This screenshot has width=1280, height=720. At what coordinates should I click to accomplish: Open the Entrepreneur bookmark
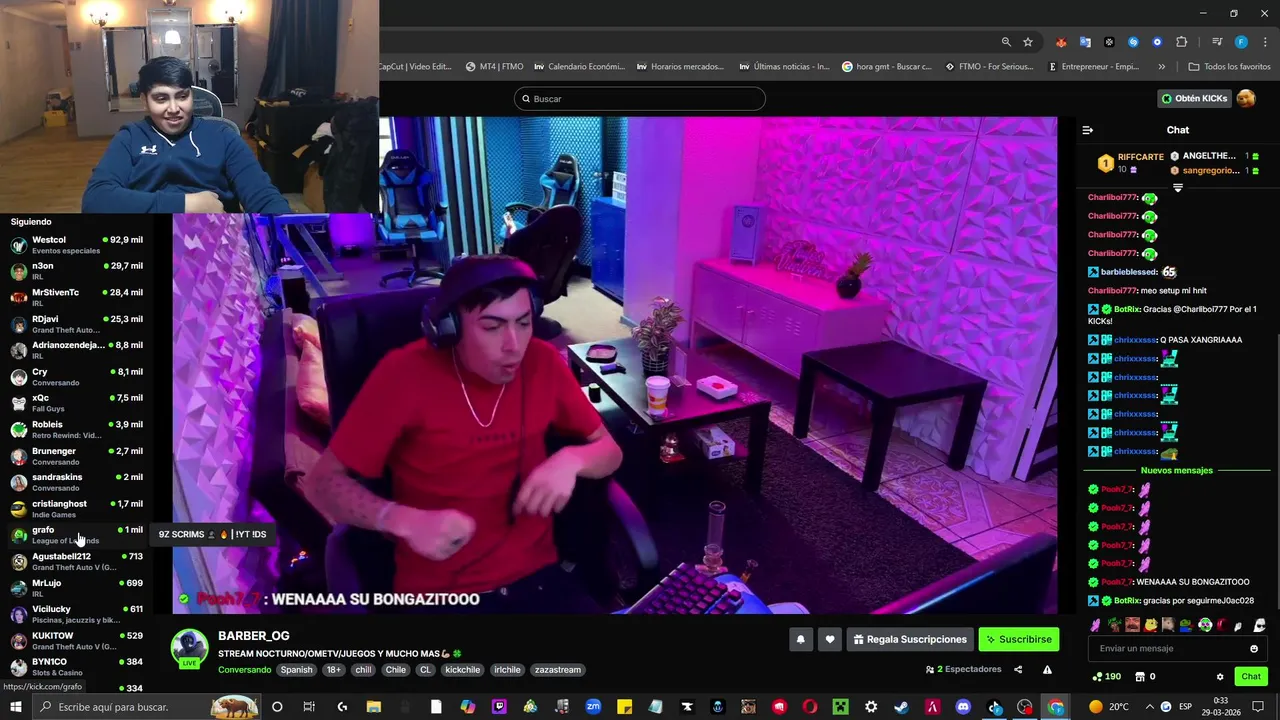1093,67
